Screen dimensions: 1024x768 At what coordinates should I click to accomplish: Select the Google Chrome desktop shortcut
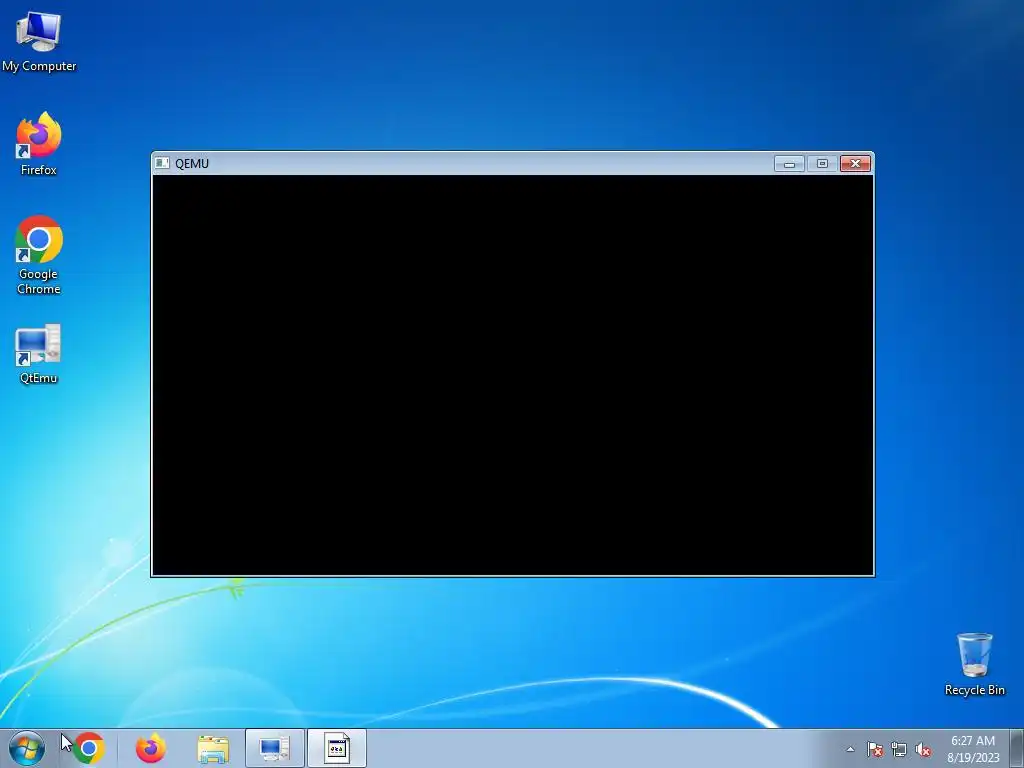39,255
